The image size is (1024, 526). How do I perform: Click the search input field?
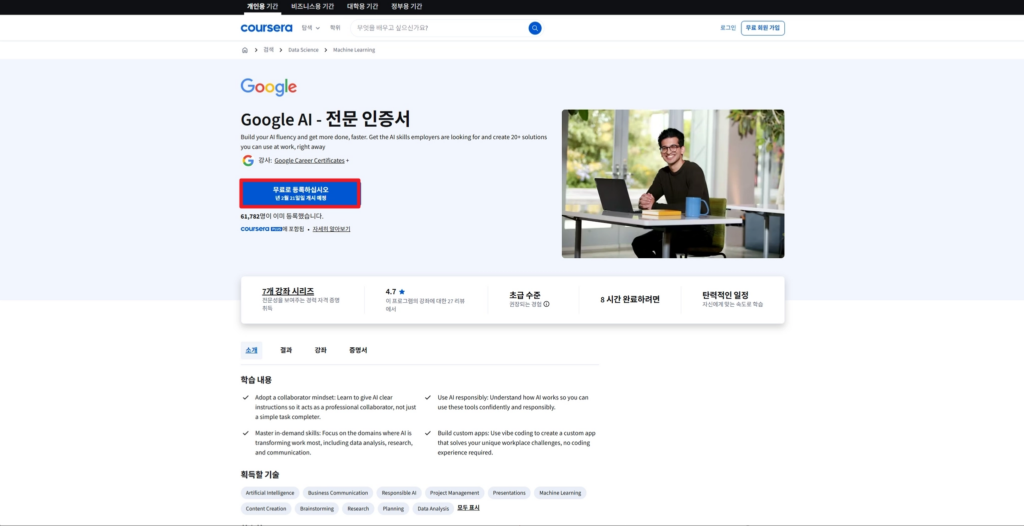[440, 28]
